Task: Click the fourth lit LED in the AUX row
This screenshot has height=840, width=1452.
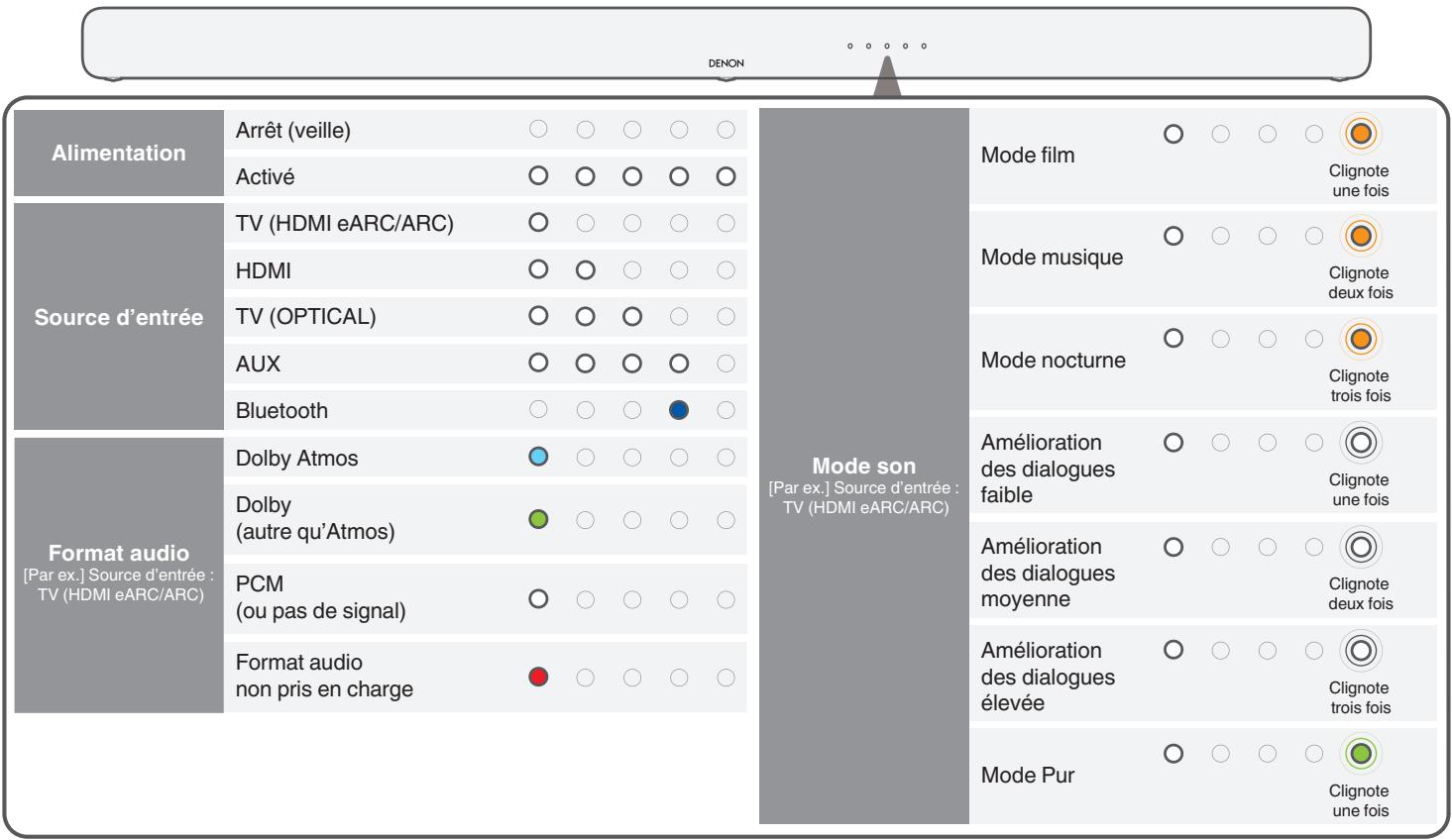Action: tap(679, 364)
